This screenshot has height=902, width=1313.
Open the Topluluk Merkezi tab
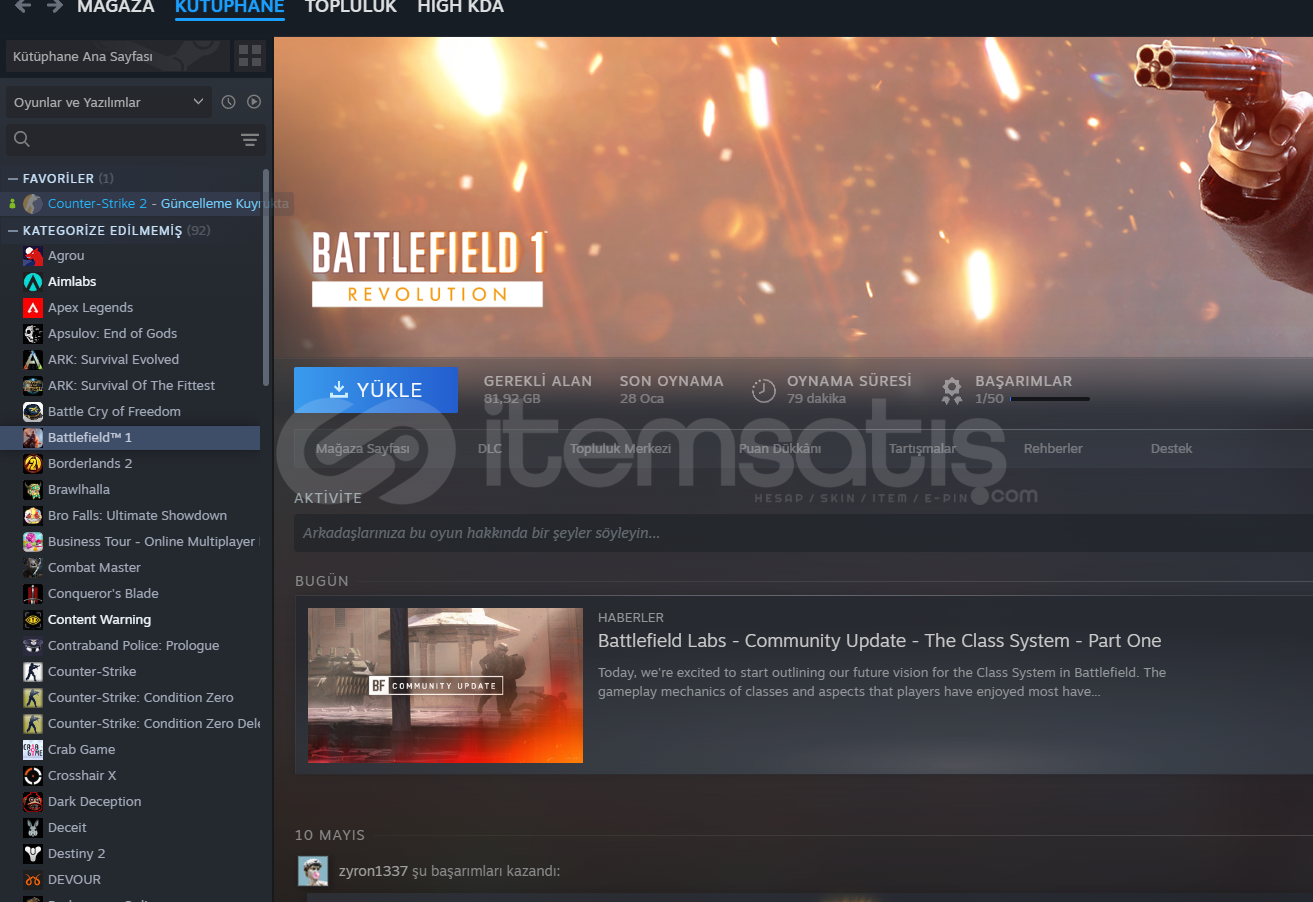point(620,449)
